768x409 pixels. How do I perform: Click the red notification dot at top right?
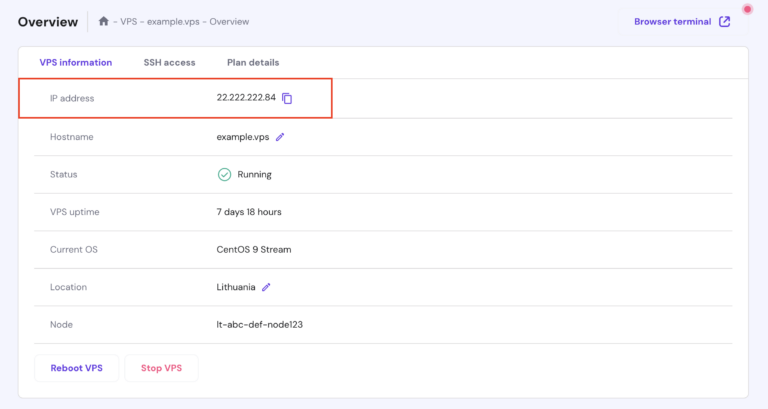(x=747, y=10)
